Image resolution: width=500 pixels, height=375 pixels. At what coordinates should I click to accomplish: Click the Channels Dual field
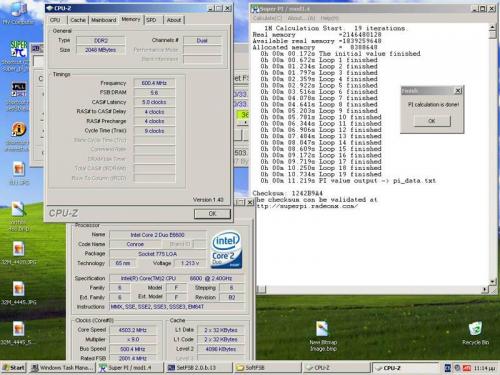(x=202, y=41)
